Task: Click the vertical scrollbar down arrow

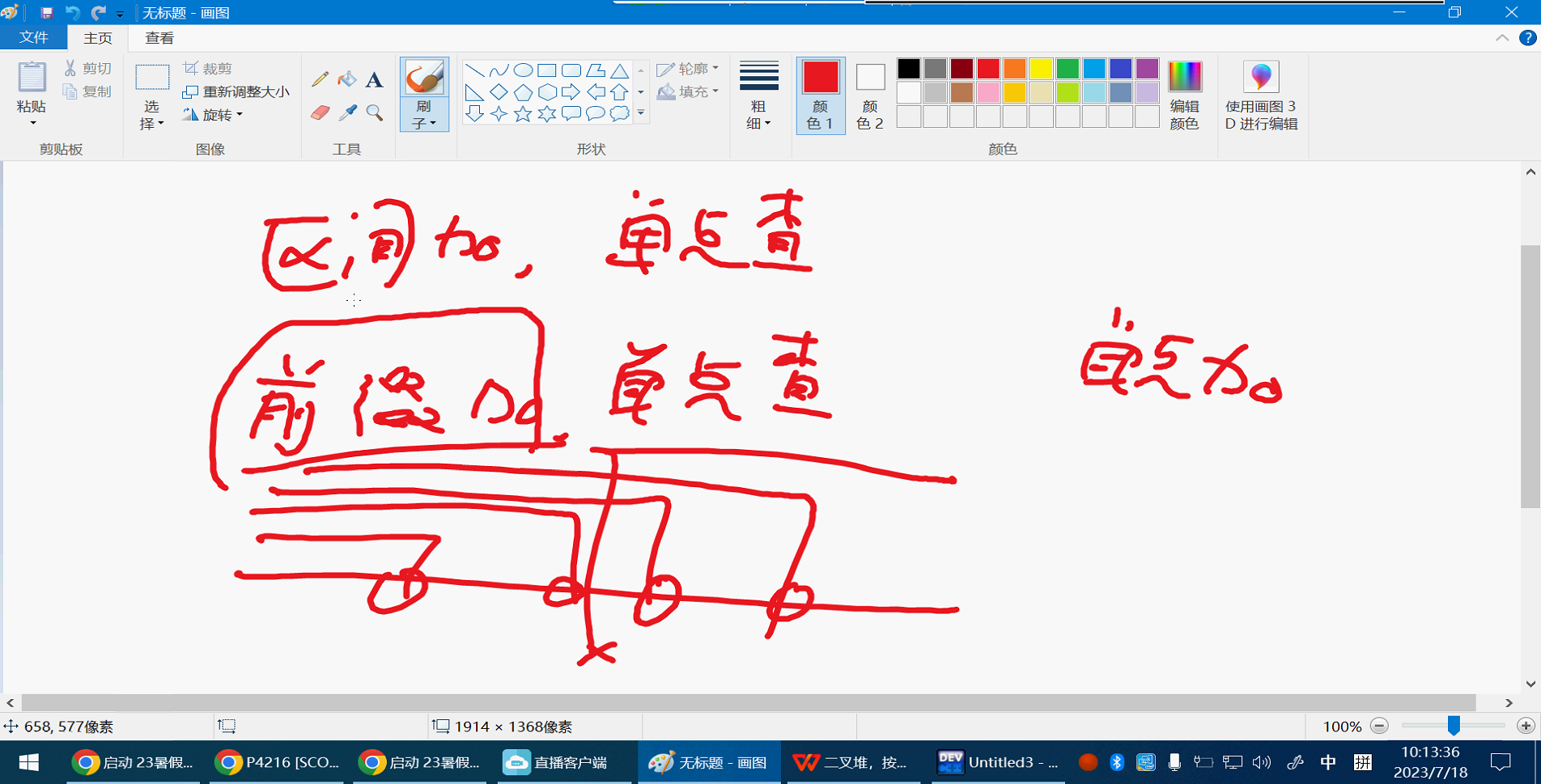Action: point(1530,684)
